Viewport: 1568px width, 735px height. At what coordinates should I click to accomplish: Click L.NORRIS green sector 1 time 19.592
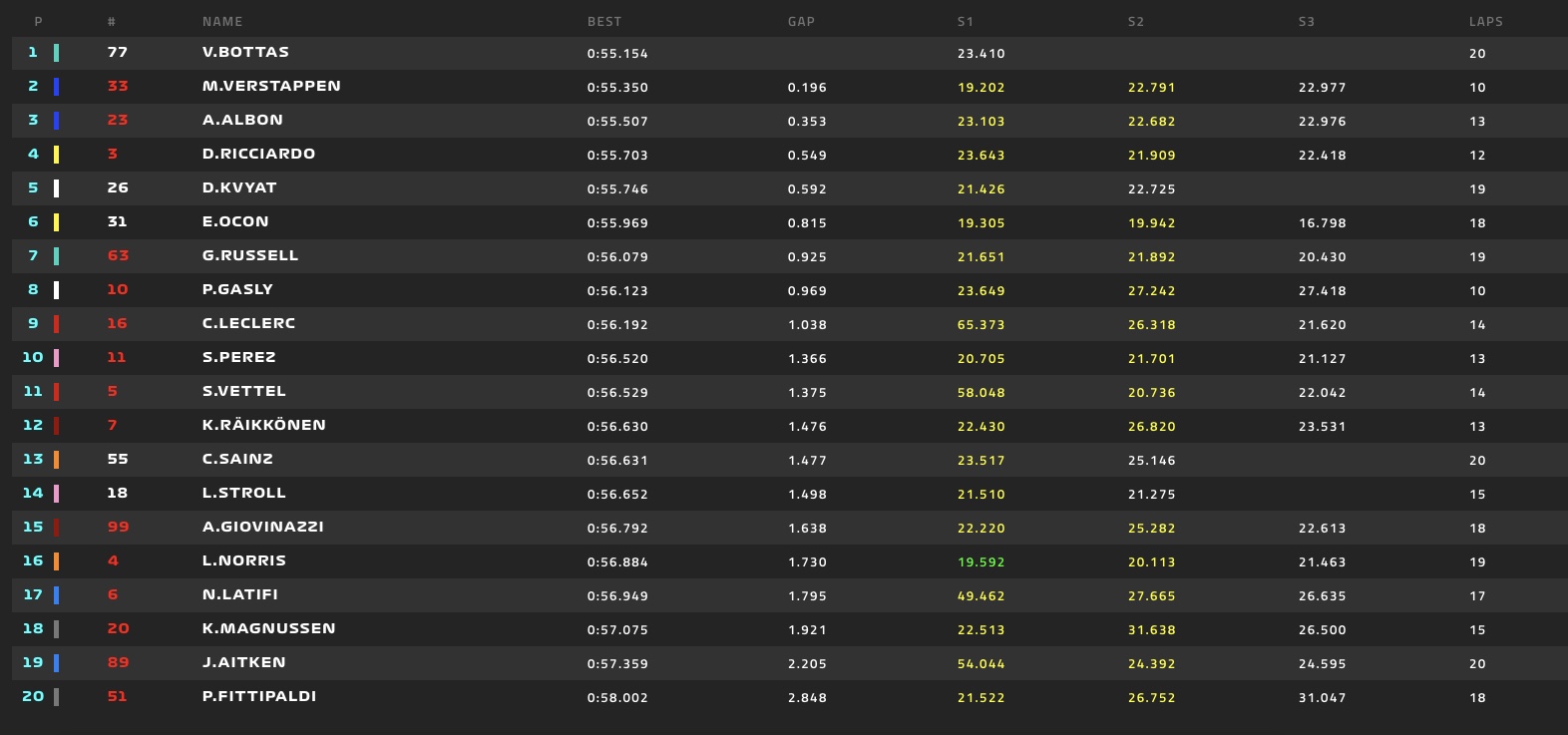pyautogui.click(x=981, y=562)
